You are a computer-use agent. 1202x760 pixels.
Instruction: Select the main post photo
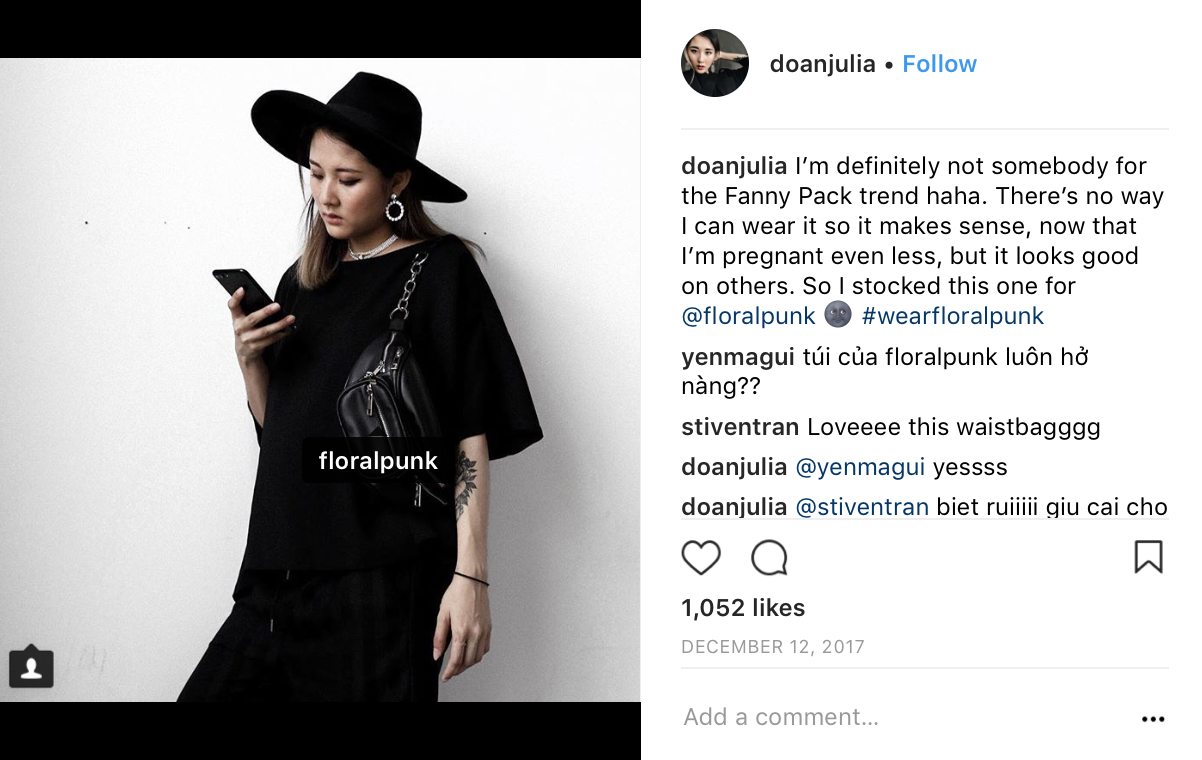320,380
